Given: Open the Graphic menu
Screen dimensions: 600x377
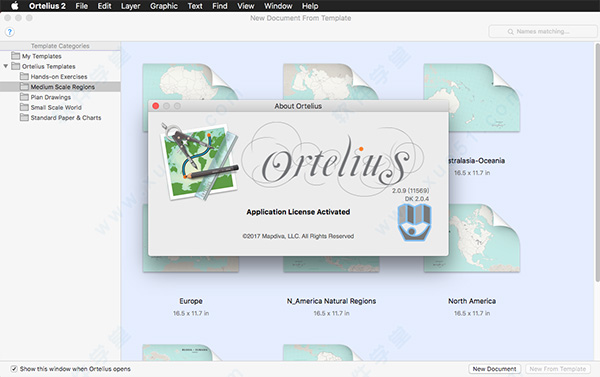Looking at the screenshot, I should click(164, 6).
